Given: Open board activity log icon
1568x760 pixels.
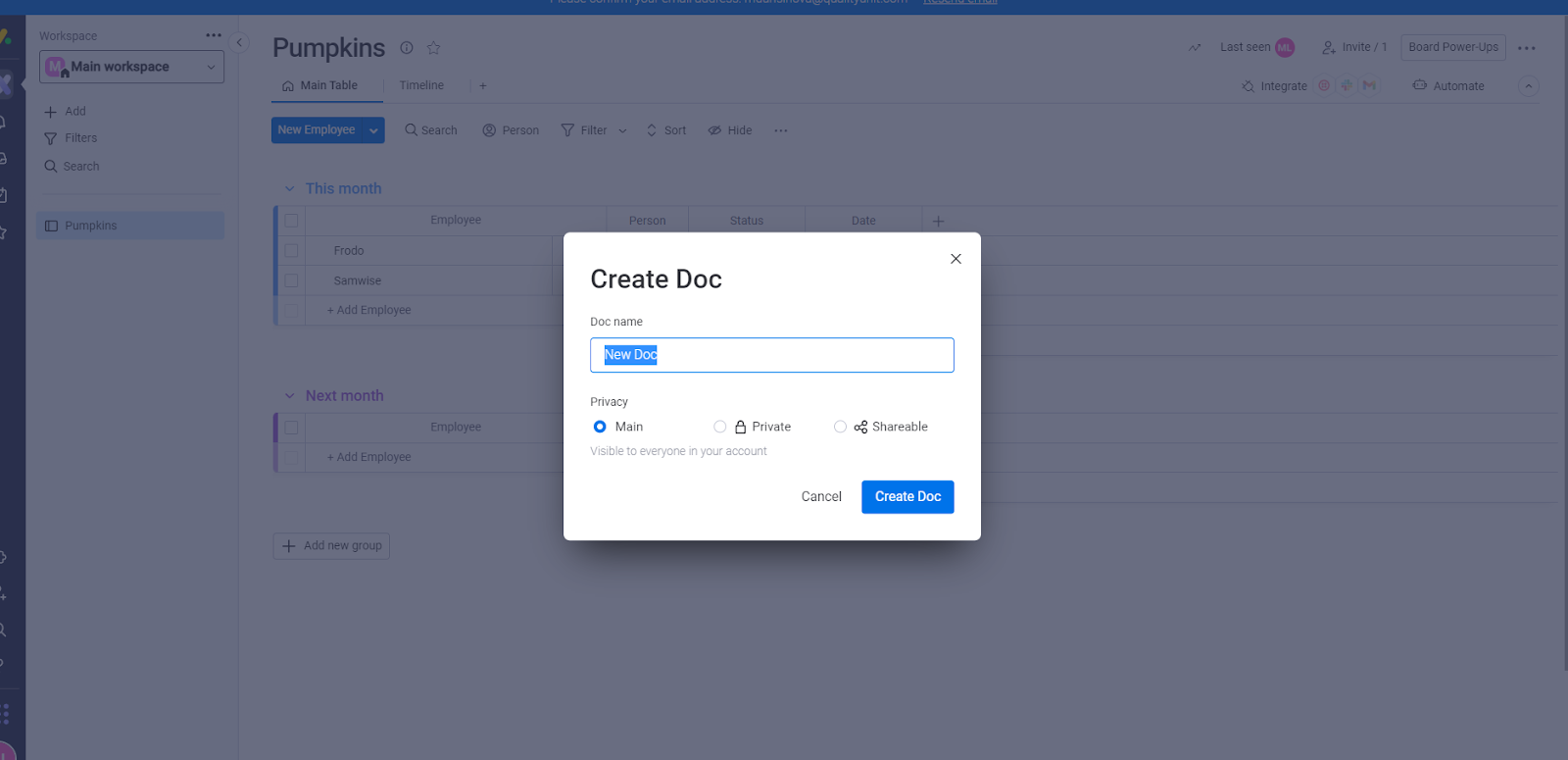Looking at the screenshot, I should pyautogui.click(x=1195, y=47).
